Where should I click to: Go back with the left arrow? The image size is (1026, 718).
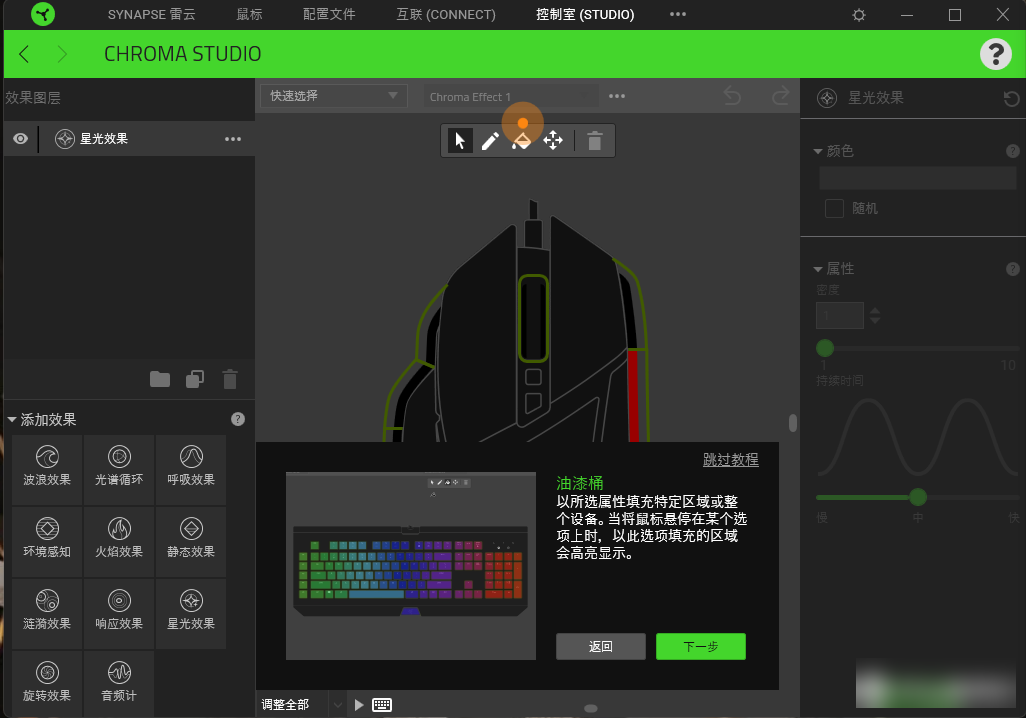pos(24,54)
